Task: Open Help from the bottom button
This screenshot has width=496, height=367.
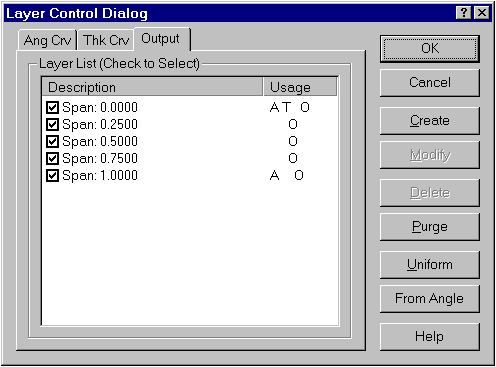Action: point(430,336)
